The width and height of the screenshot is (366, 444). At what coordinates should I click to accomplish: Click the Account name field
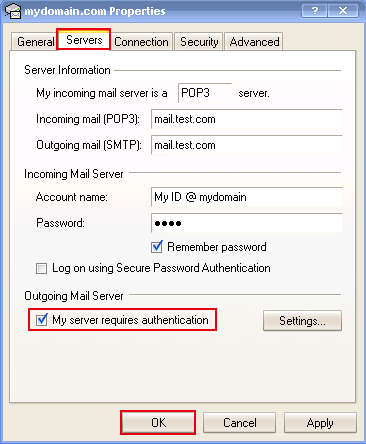pyautogui.click(x=247, y=197)
